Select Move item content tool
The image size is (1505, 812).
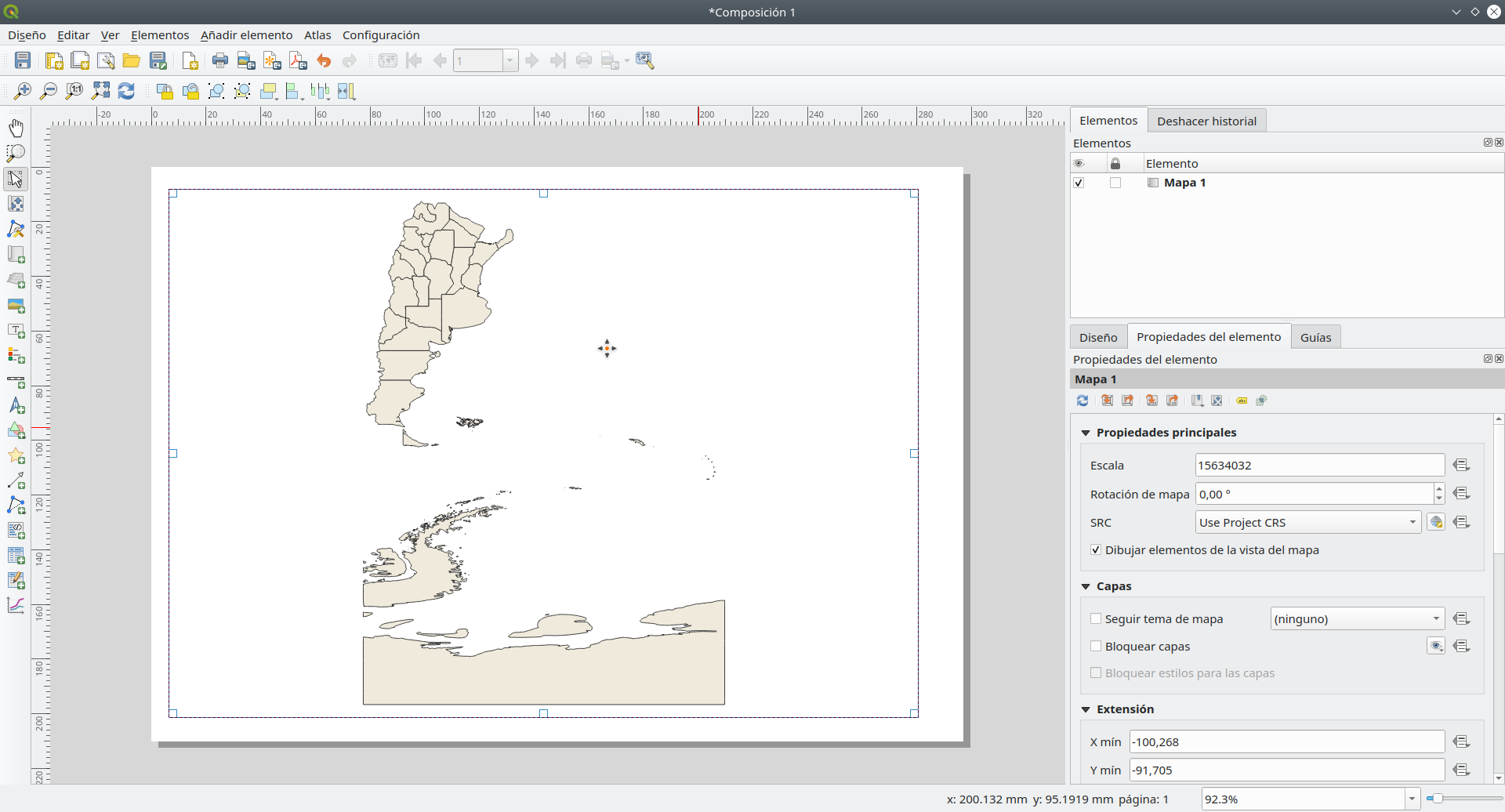pos(16,204)
